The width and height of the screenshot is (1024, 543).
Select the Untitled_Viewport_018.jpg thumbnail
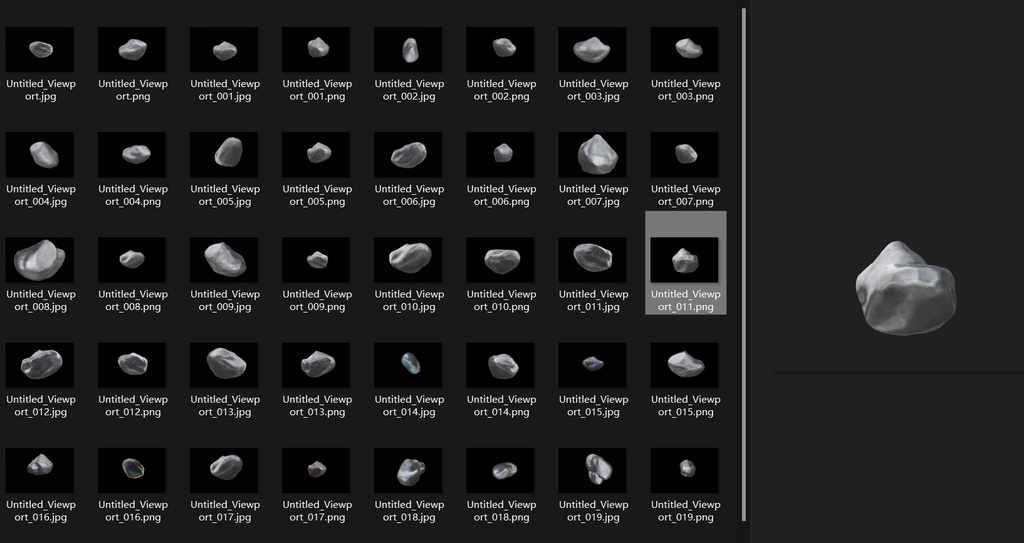point(408,470)
